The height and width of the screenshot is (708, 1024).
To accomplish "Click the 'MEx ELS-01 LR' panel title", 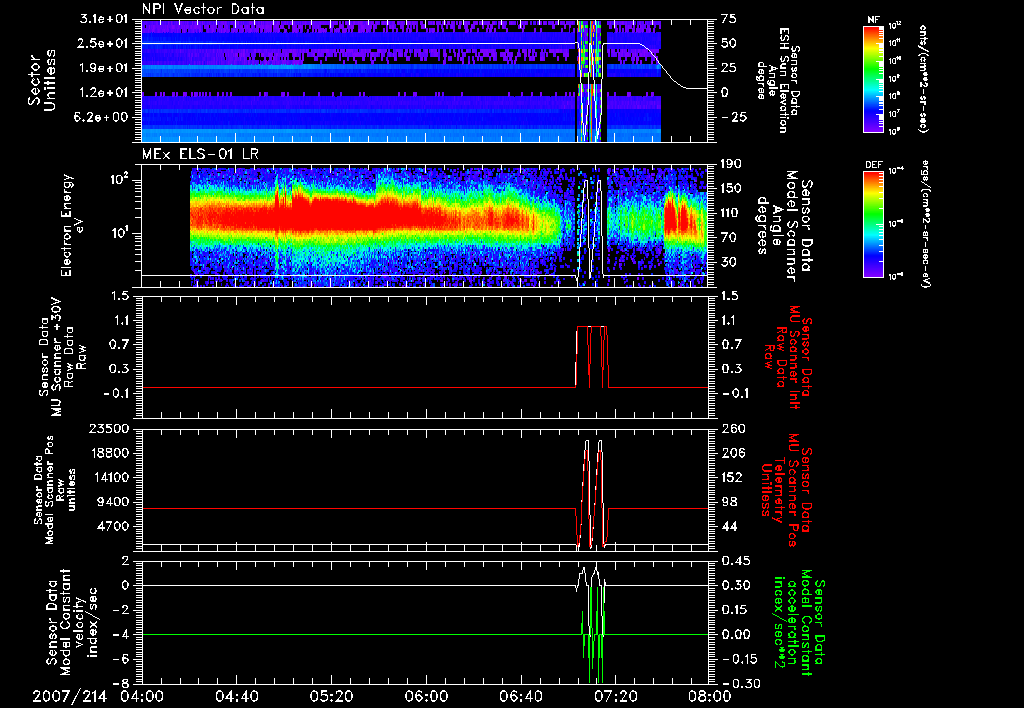I will coord(200,155).
